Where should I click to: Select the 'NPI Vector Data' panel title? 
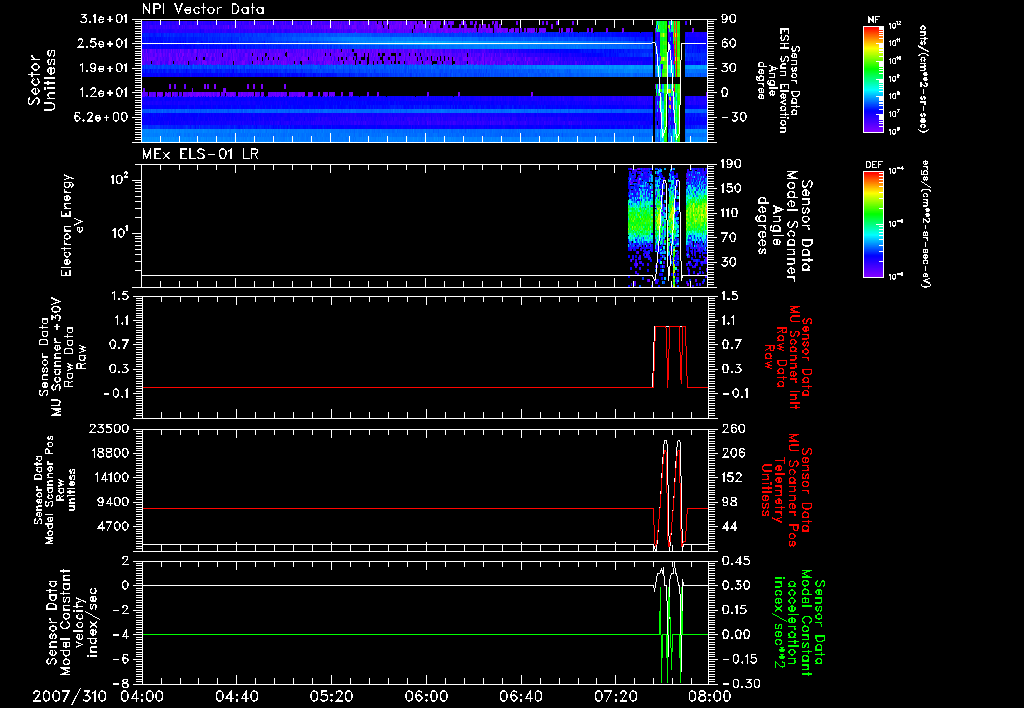[203, 9]
